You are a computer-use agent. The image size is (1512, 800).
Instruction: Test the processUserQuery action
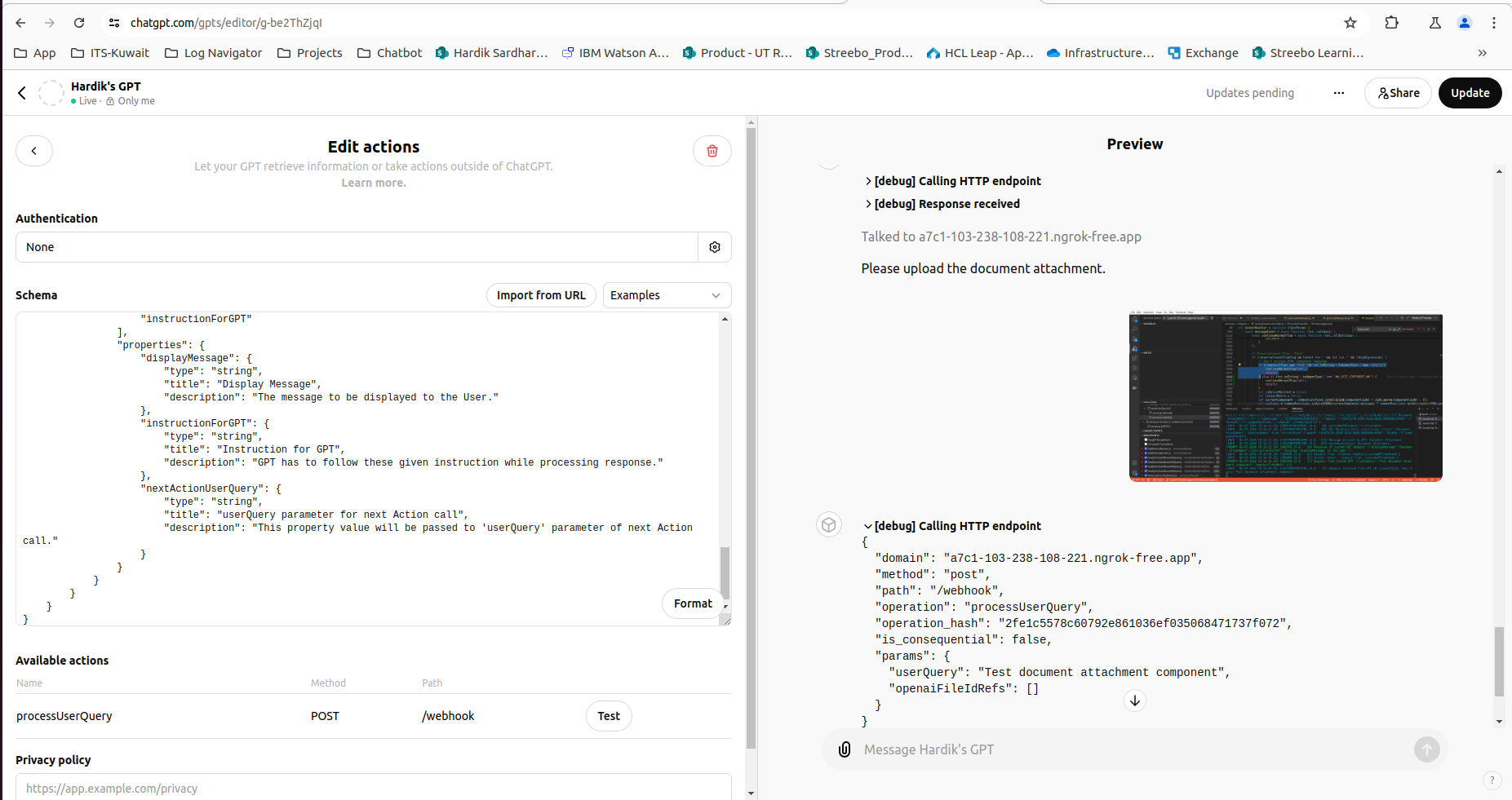click(609, 716)
